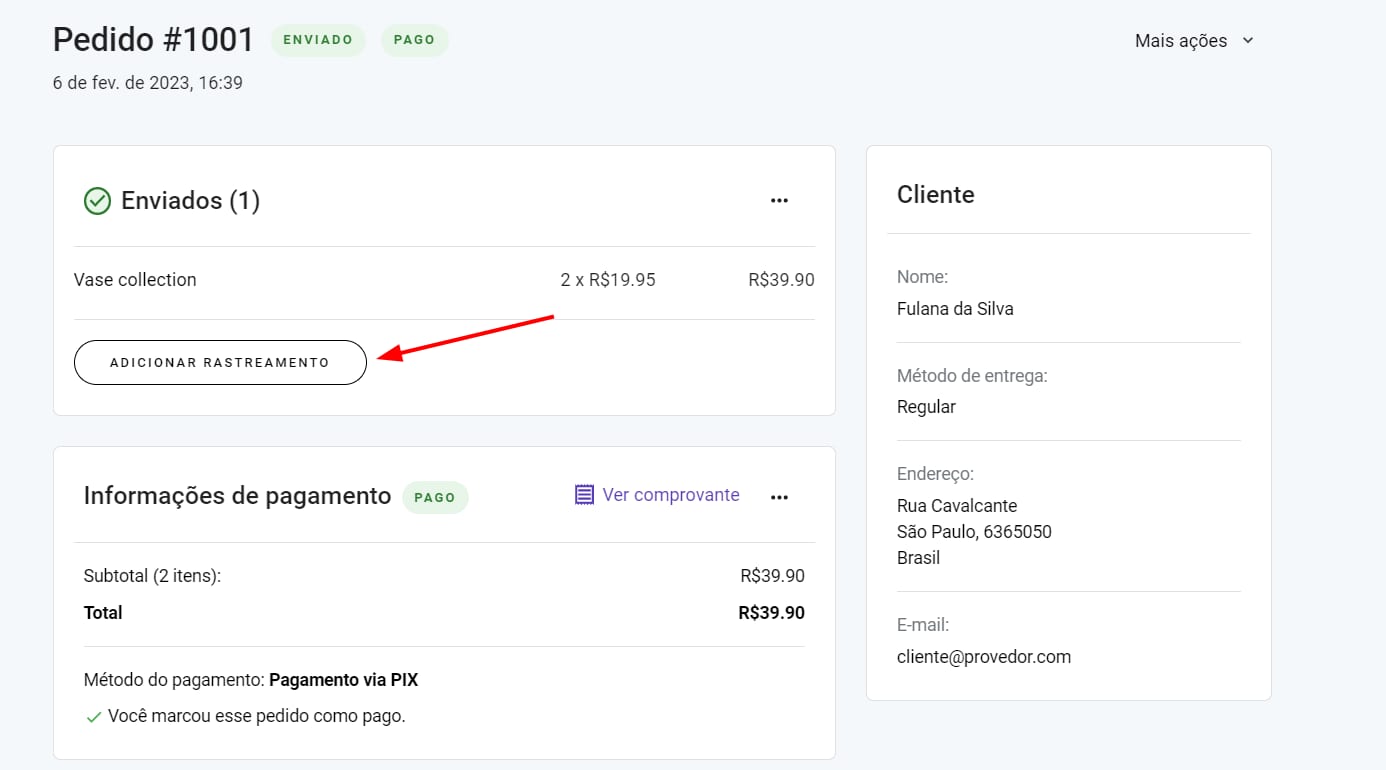Open the three-dot menu in payment card
Screen dimensions: 1386x770
779,497
